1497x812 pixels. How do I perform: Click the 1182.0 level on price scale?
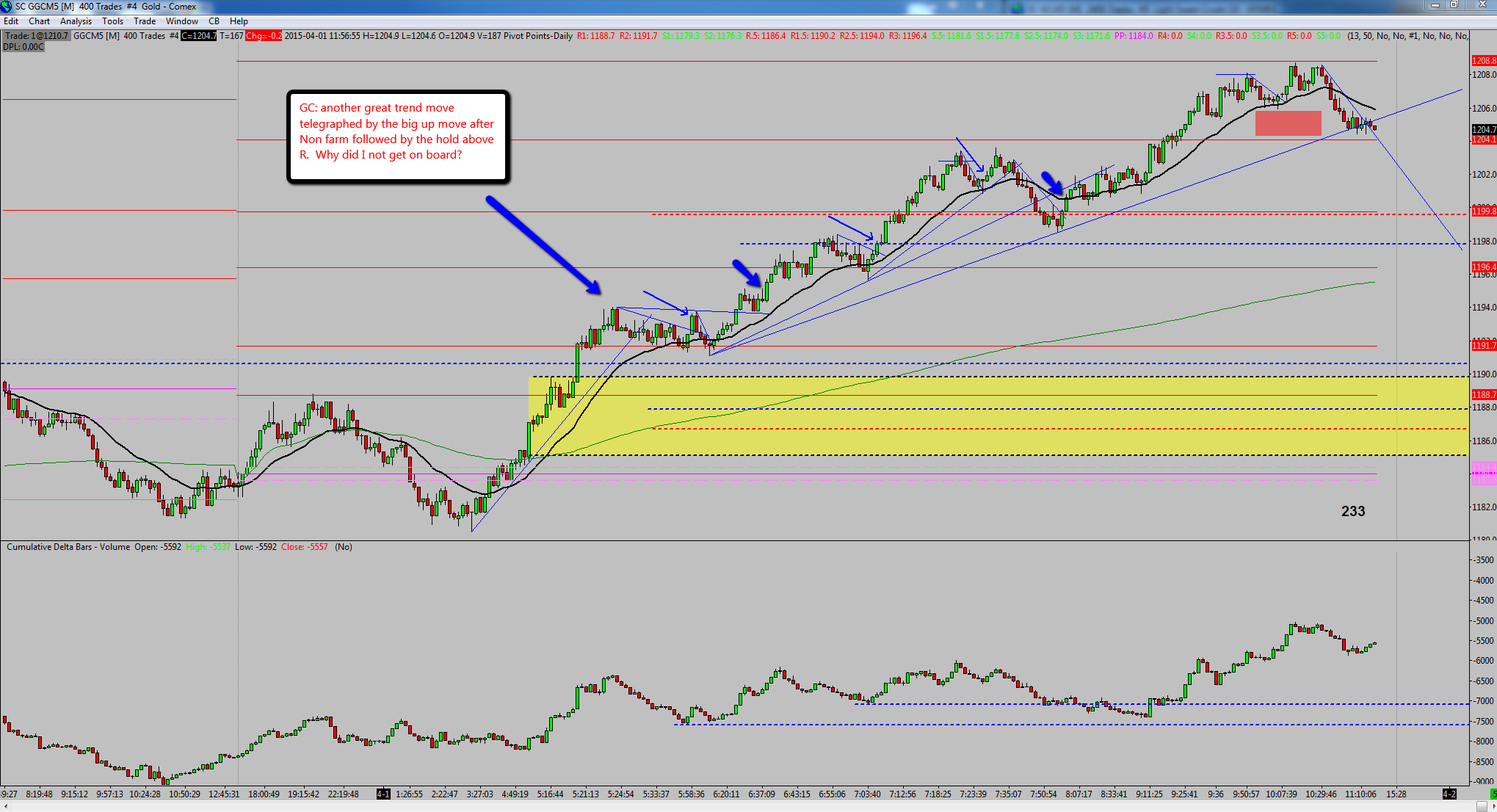pyautogui.click(x=1484, y=507)
